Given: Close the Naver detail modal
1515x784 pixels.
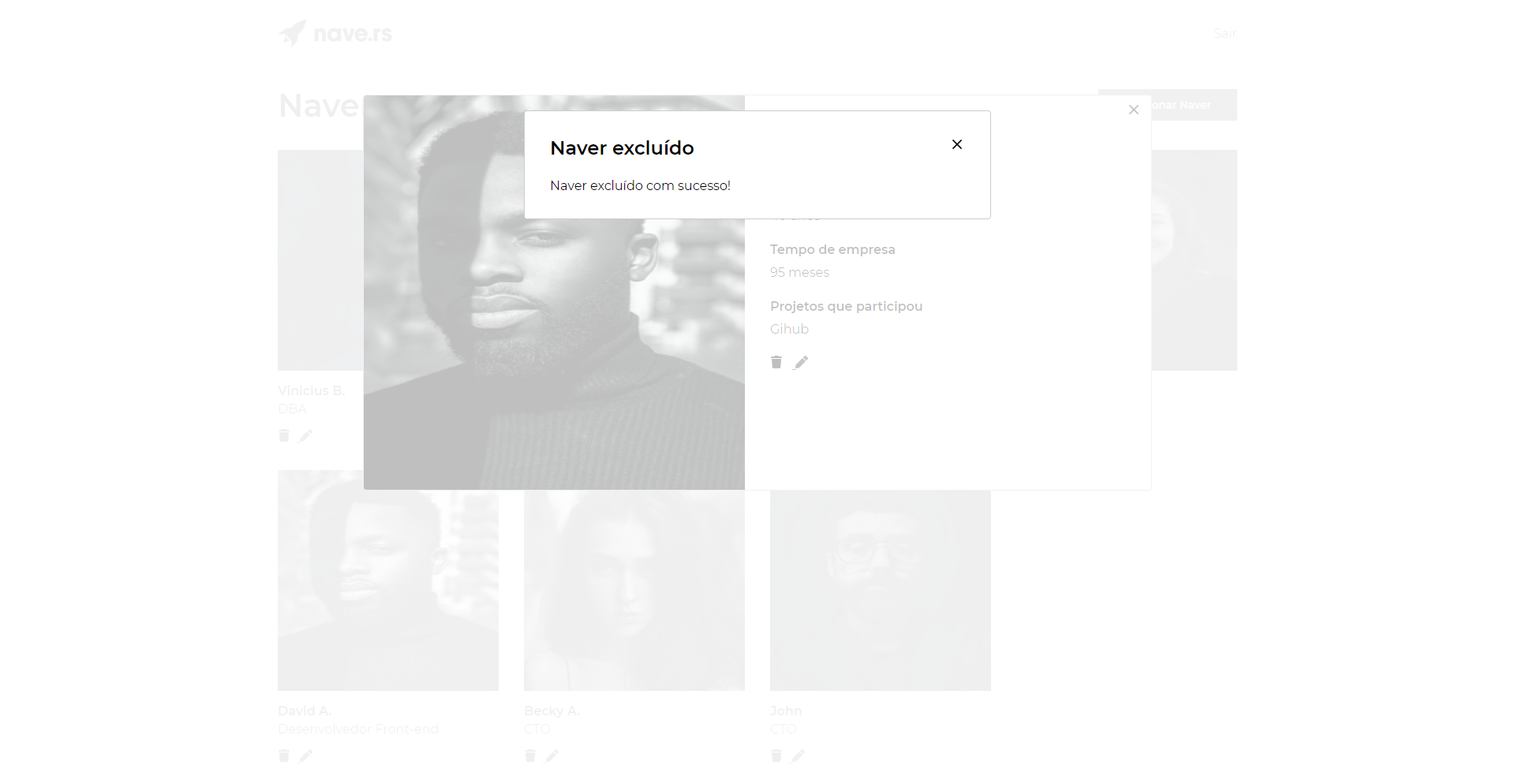Looking at the screenshot, I should coord(1134,110).
